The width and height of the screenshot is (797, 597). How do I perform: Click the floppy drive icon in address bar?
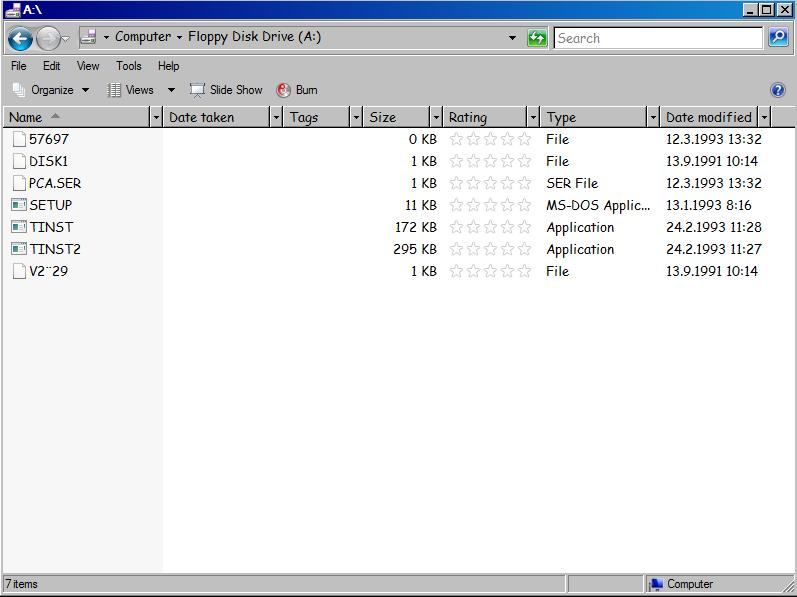tap(88, 37)
